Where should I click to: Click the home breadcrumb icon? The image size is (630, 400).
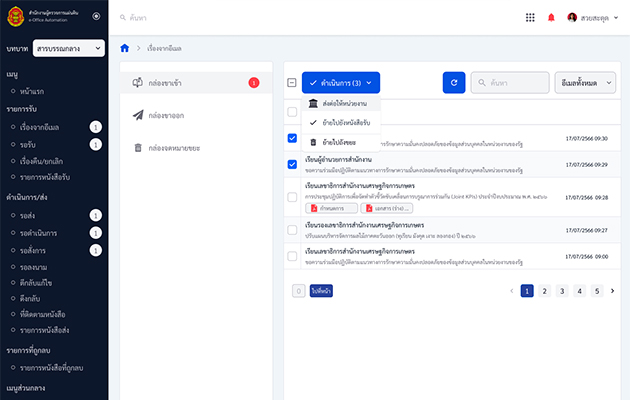(x=124, y=48)
